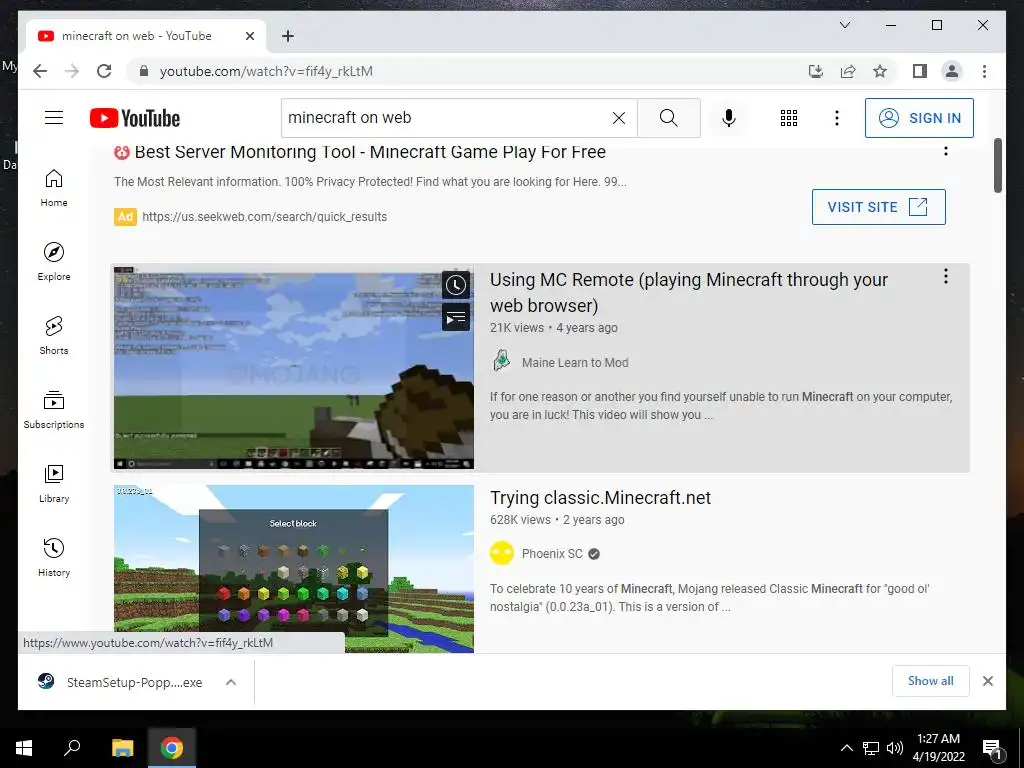Toggle the Chrome side panel
The image size is (1024, 768).
tap(920, 71)
